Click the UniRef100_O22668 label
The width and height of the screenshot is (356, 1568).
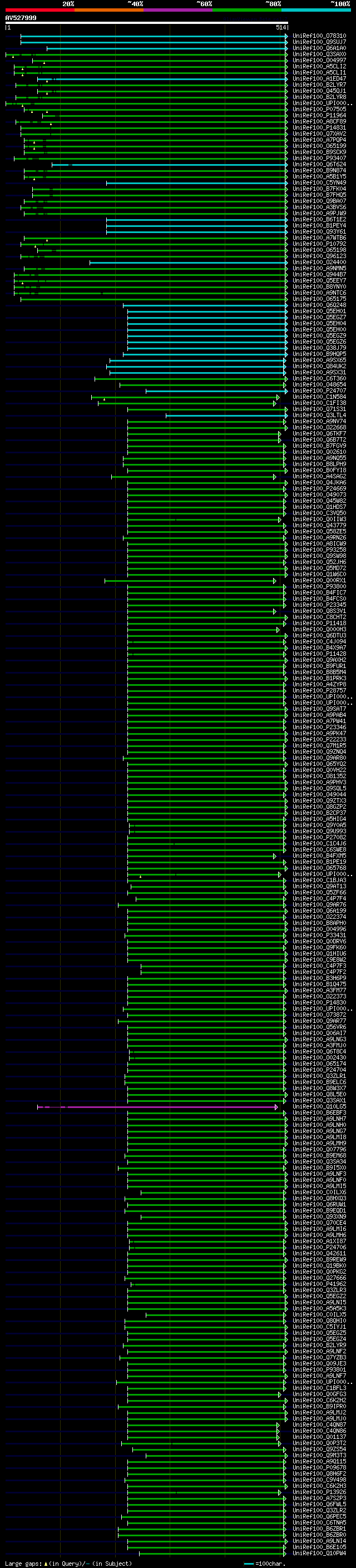tap(319, 427)
